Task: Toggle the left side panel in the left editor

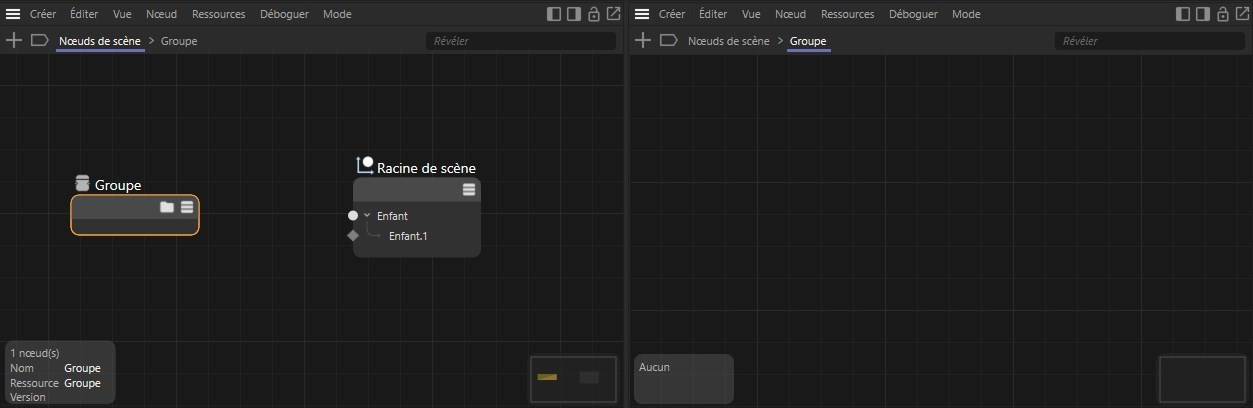Action: (x=555, y=14)
